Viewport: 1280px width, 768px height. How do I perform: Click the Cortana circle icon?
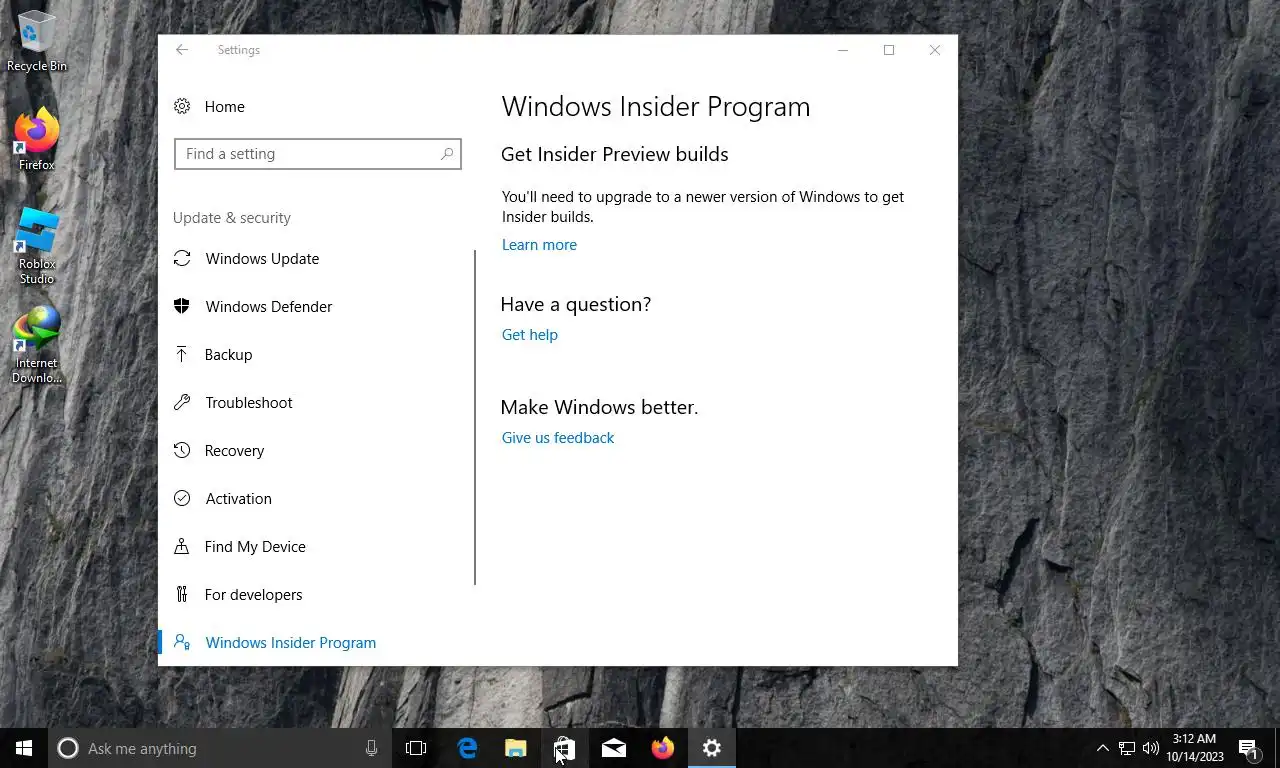tap(68, 748)
